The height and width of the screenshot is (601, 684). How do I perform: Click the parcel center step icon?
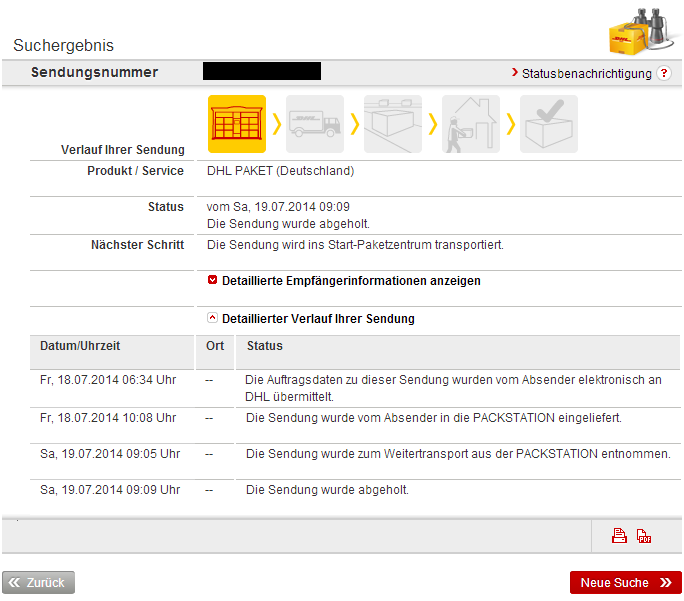(392, 124)
